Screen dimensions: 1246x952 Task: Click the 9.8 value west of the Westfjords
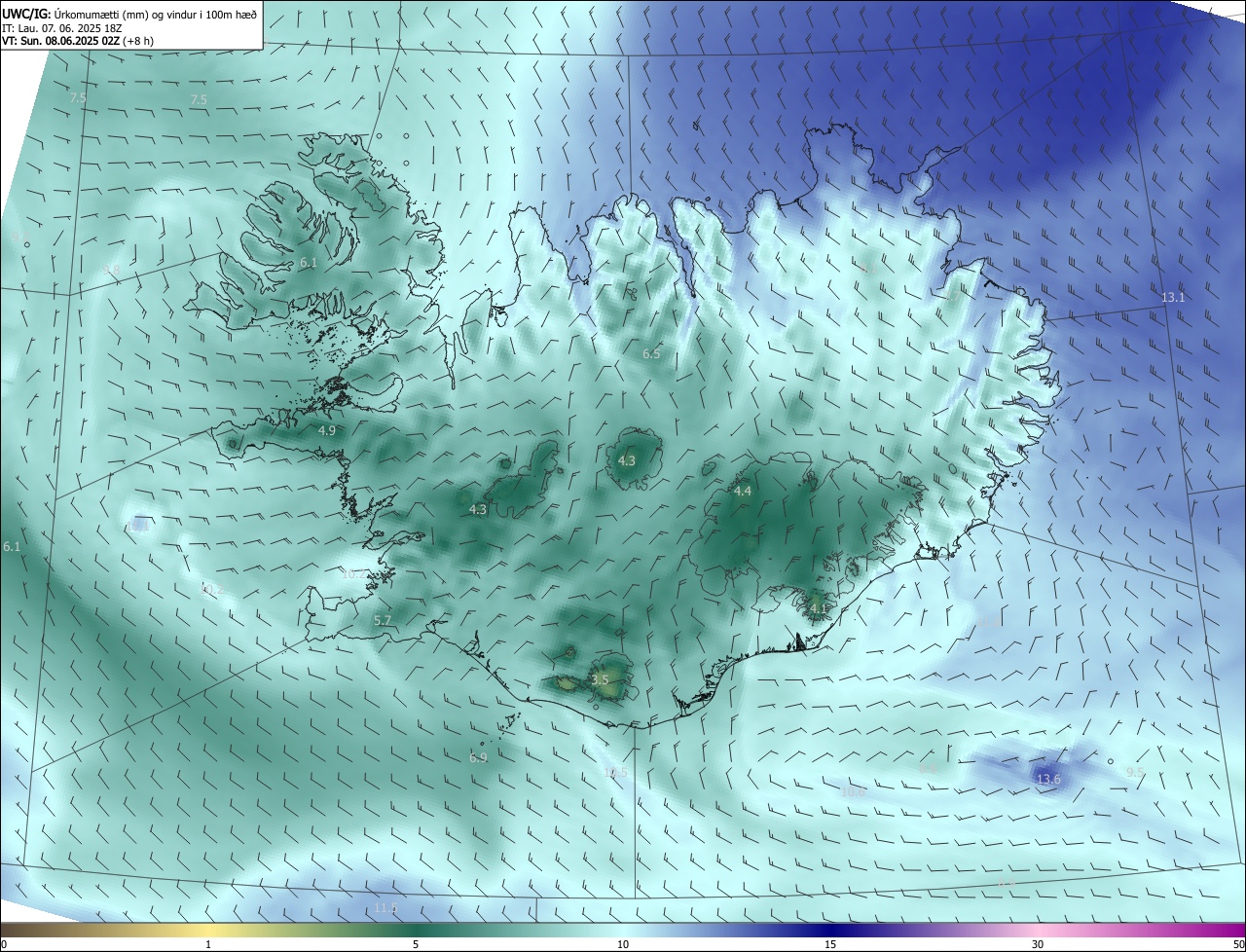click(112, 270)
